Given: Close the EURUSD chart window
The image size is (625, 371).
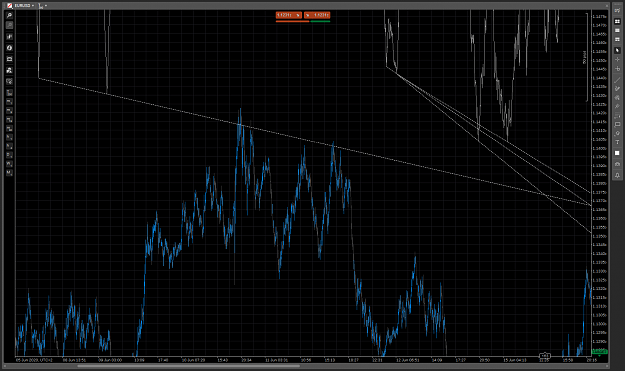Looking at the screenshot, I should pyautogui.click(x=607, y=6).
